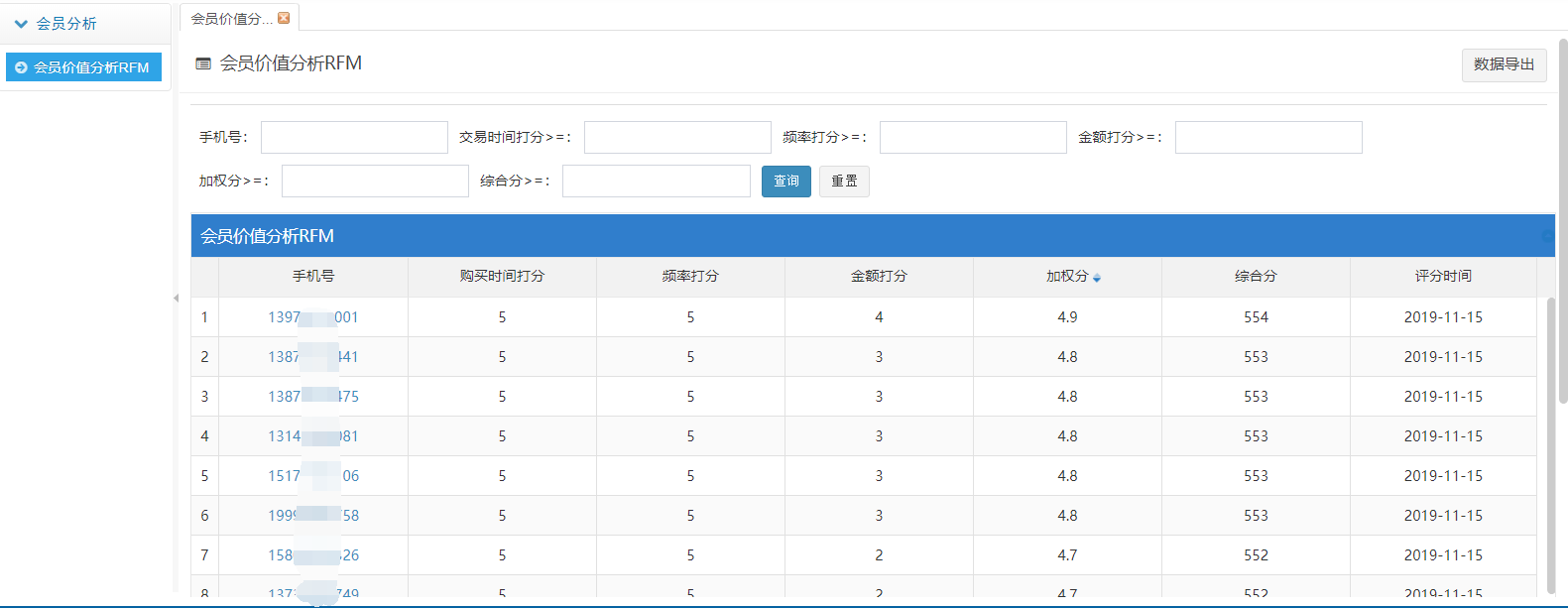Open phone number link in row 1
This screenshot has width=1568, height=609.
coord(313,317)
